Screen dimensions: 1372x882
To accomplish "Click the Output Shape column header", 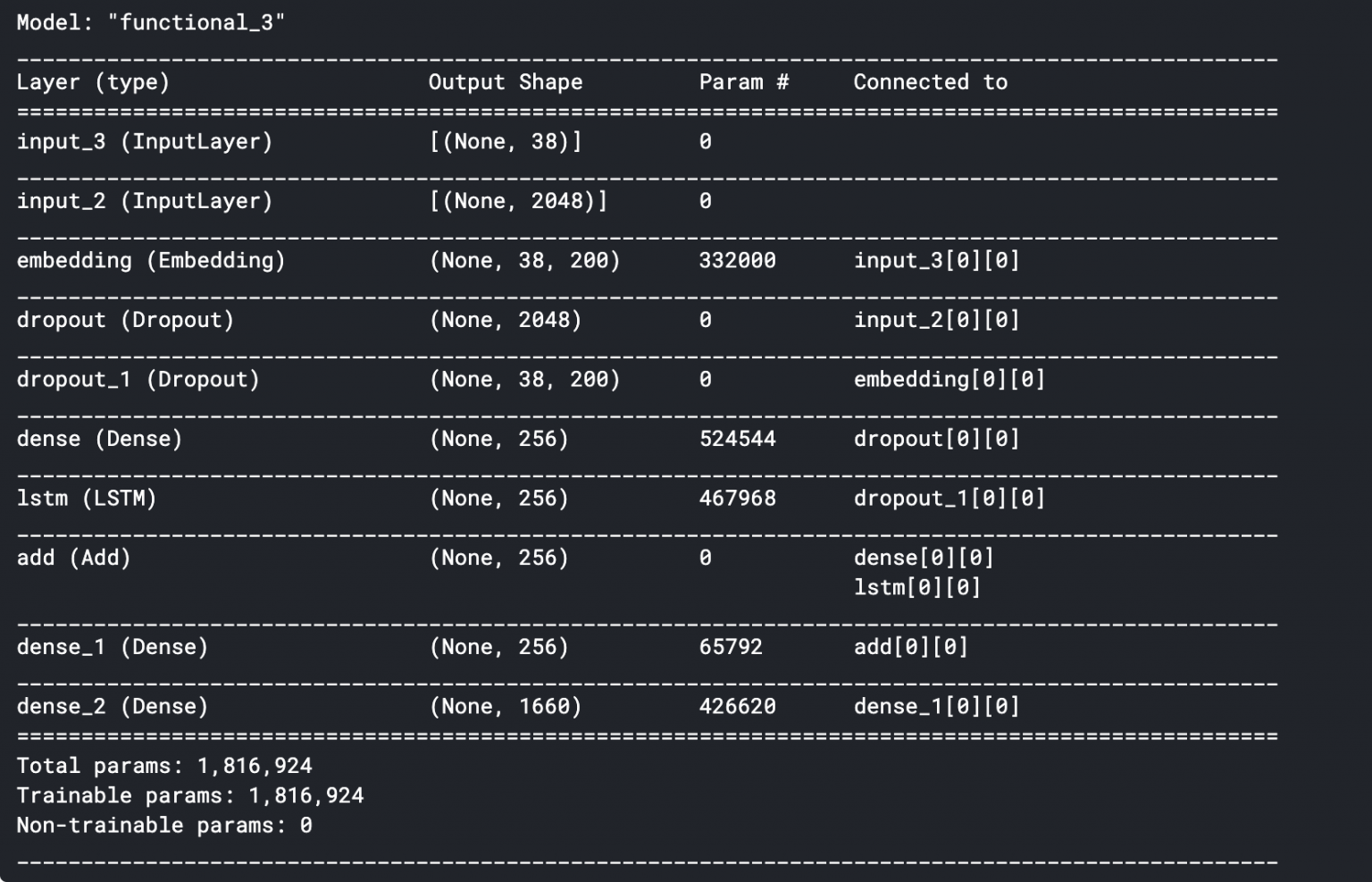I will (x=506, y=81).
